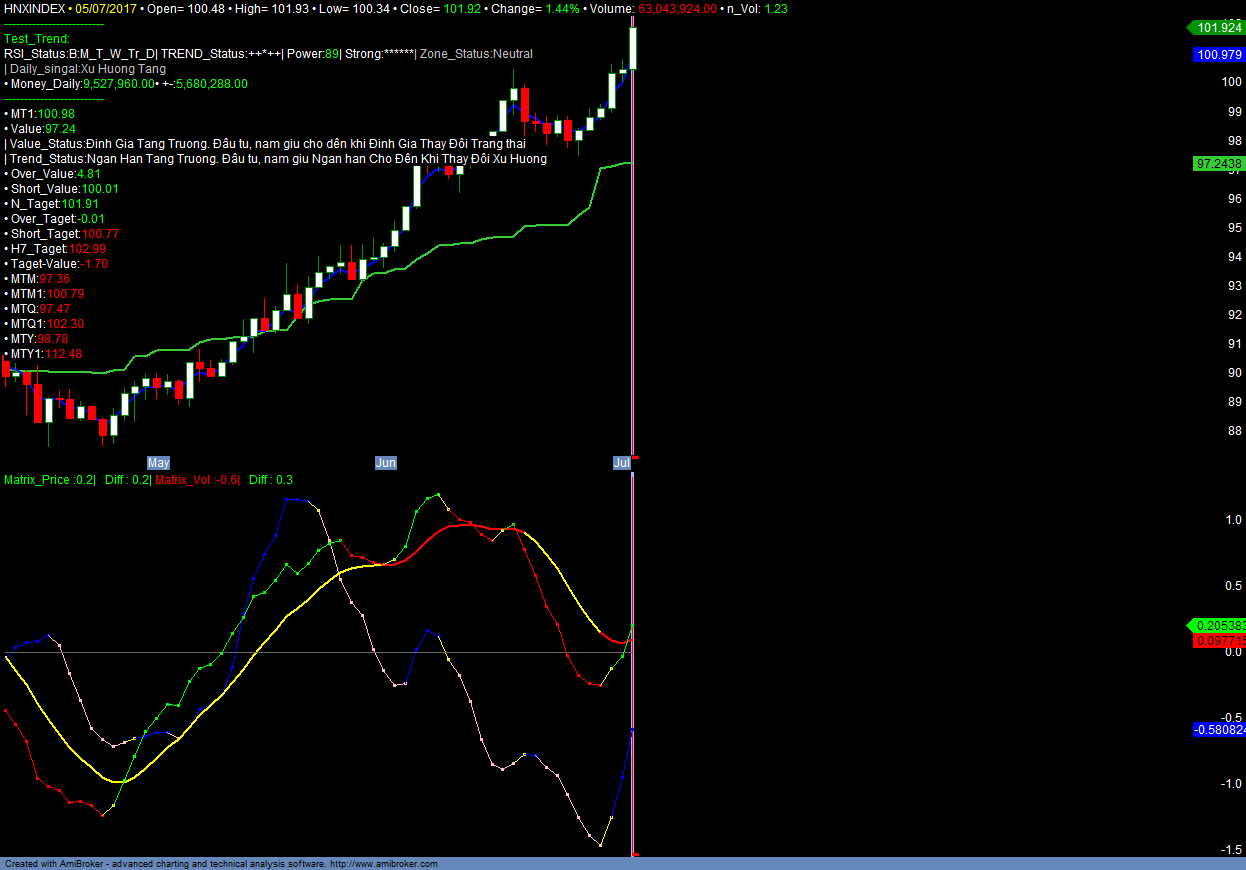Click the May month marker on time axis
Screen dimensions: 1246x870
158,463
